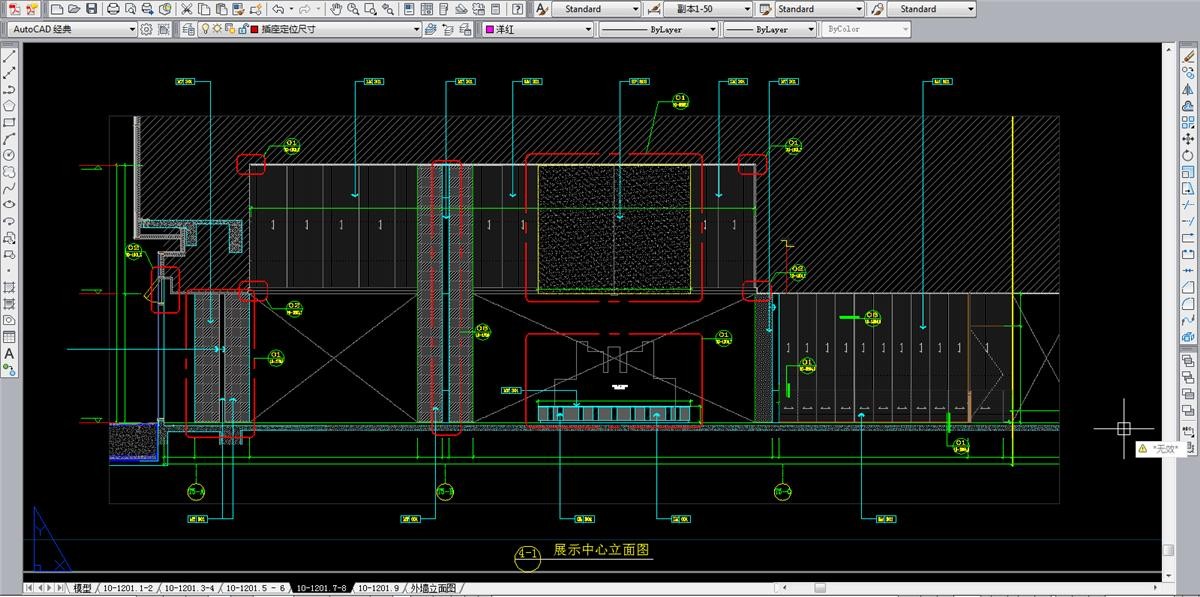Click the Undo arrow button
The height and width of the screenshot is (597, 1200).
coord(277,9)
